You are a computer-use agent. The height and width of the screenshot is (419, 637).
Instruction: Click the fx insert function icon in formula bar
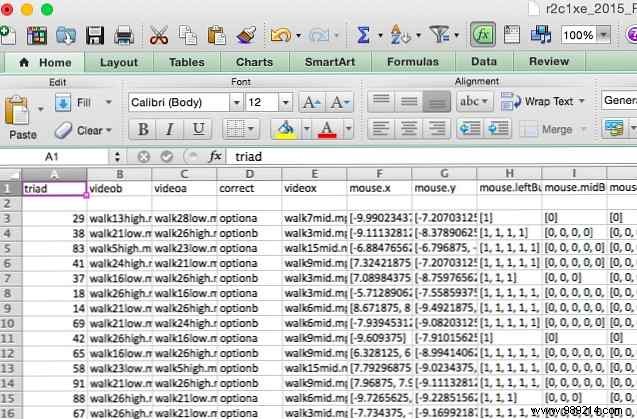tap(215, 156)
